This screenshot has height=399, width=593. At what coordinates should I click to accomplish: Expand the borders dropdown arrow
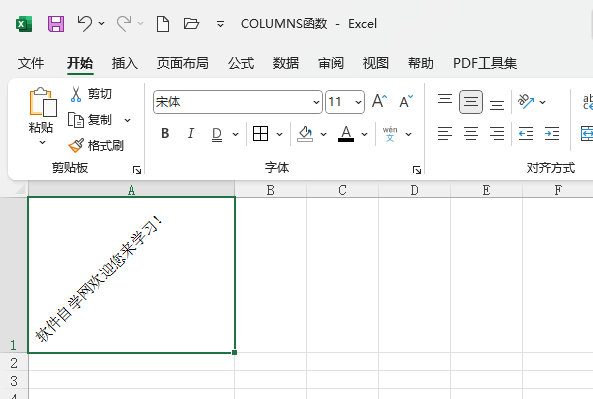279,134
